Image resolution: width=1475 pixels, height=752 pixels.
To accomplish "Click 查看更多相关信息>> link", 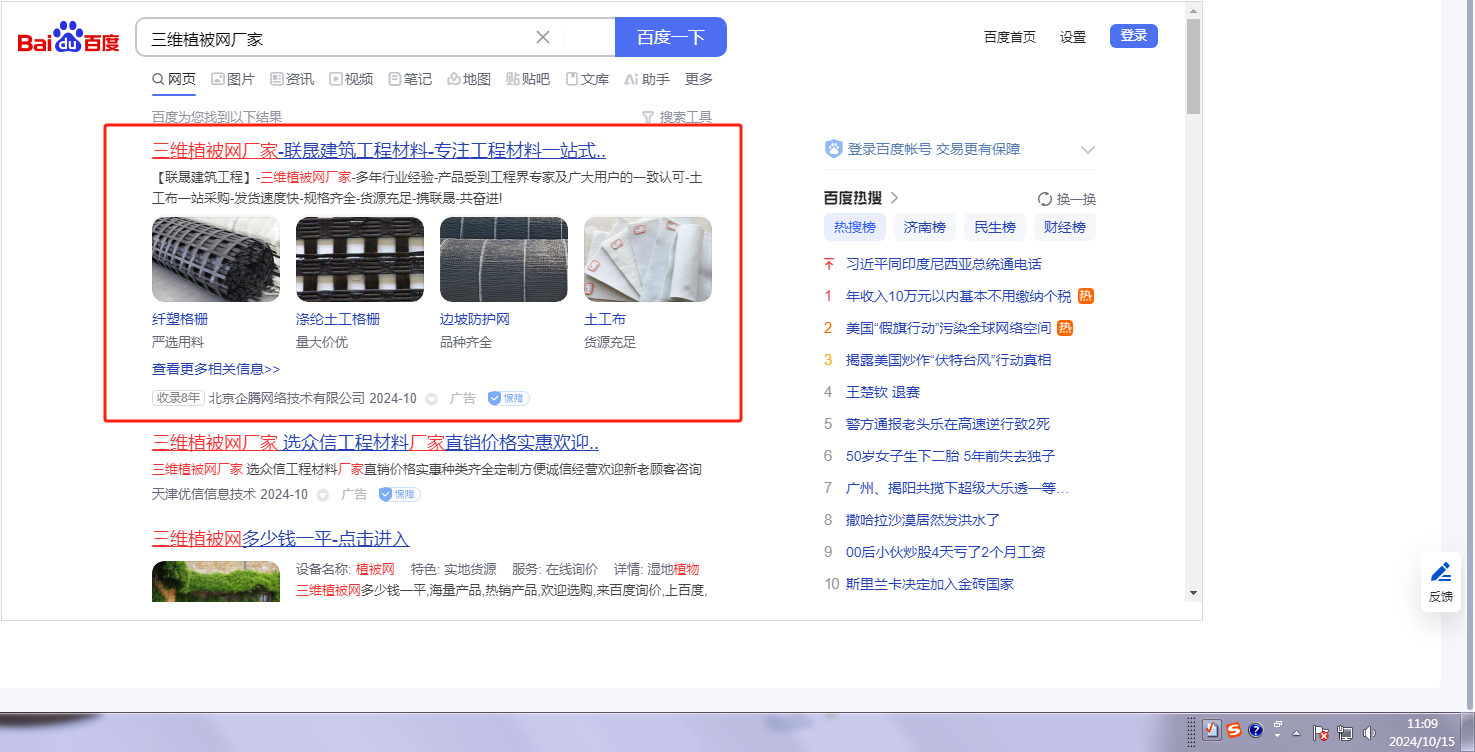I will click(x=216, y=369).
